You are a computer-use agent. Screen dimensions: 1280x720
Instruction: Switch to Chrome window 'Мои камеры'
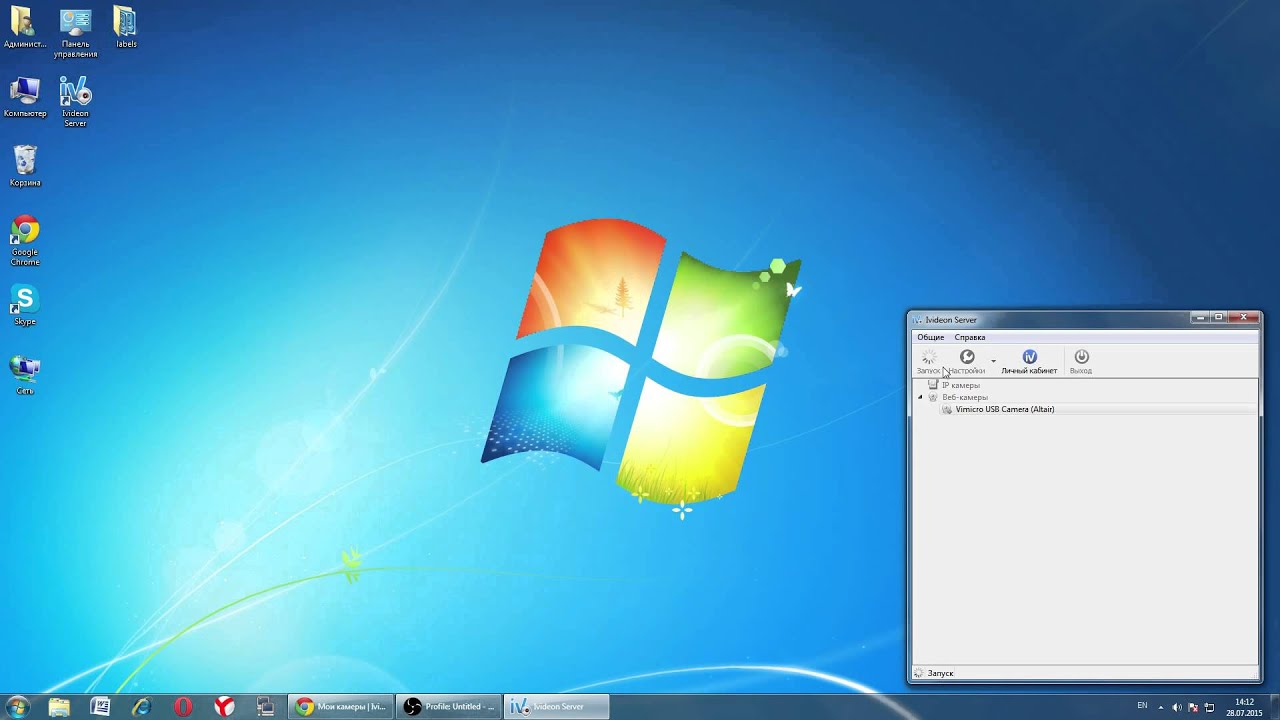tap(341, 706)
